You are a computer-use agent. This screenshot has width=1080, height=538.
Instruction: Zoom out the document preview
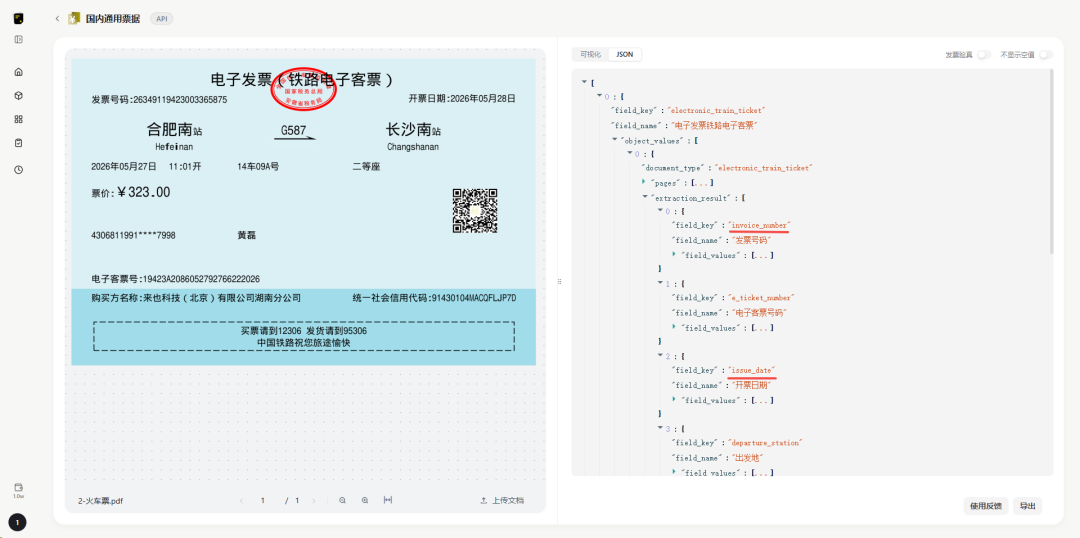pos(342,500)
